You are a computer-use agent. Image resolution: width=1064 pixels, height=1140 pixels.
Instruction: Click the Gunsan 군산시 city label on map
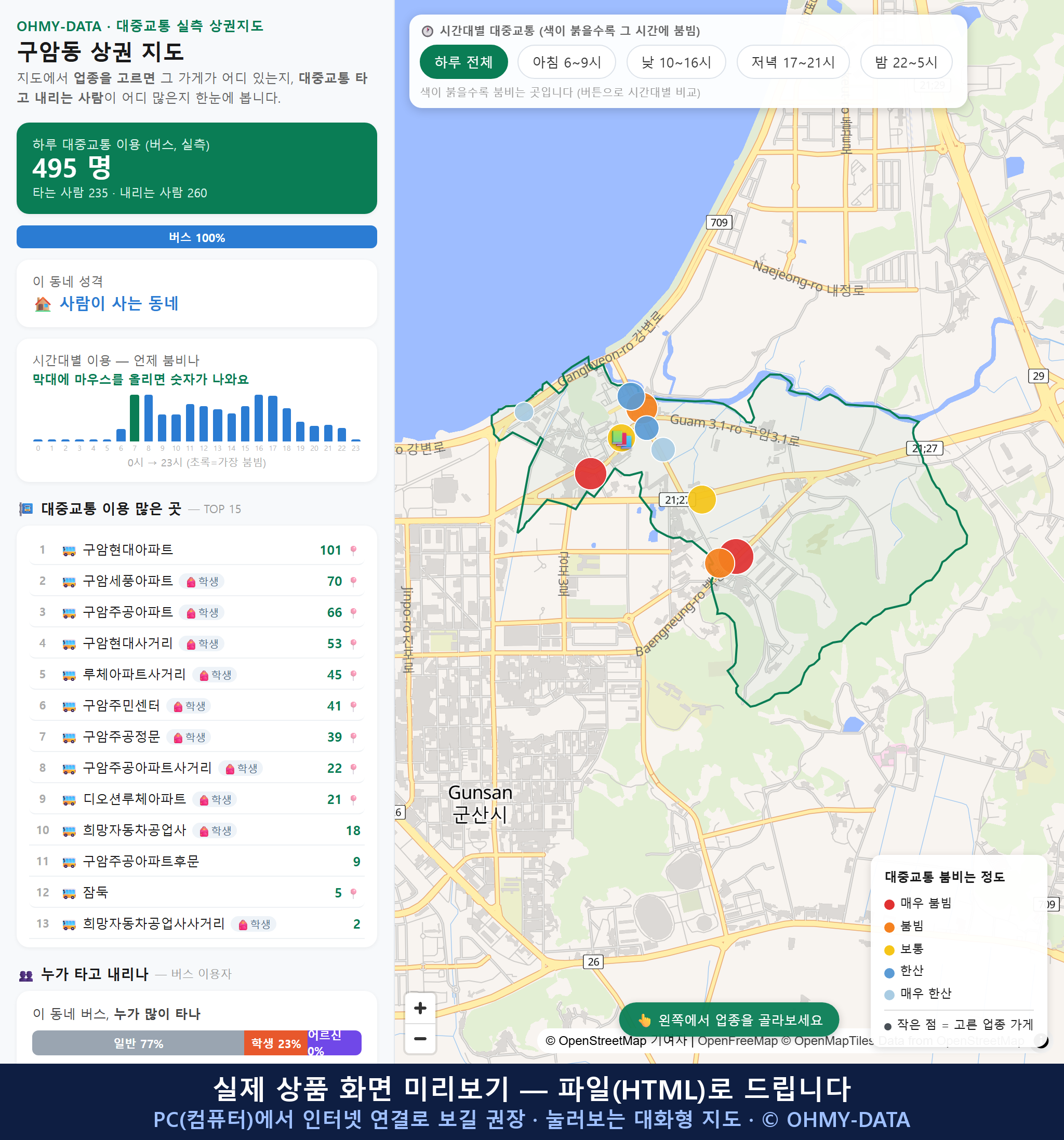[480, 803]
